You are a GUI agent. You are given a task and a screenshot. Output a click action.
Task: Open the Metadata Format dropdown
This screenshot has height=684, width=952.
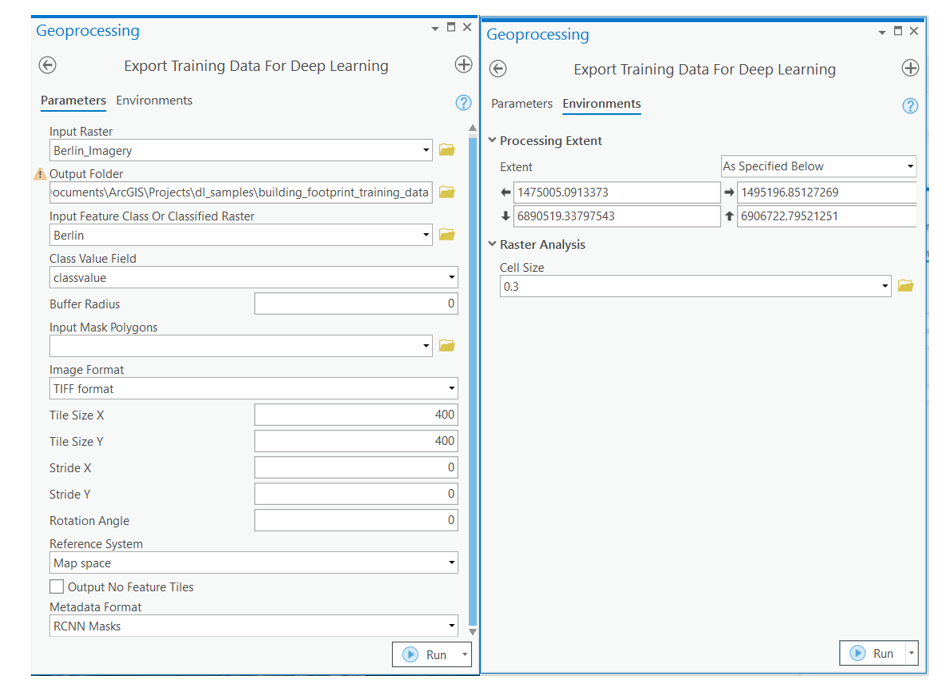(x=452, y=627)
